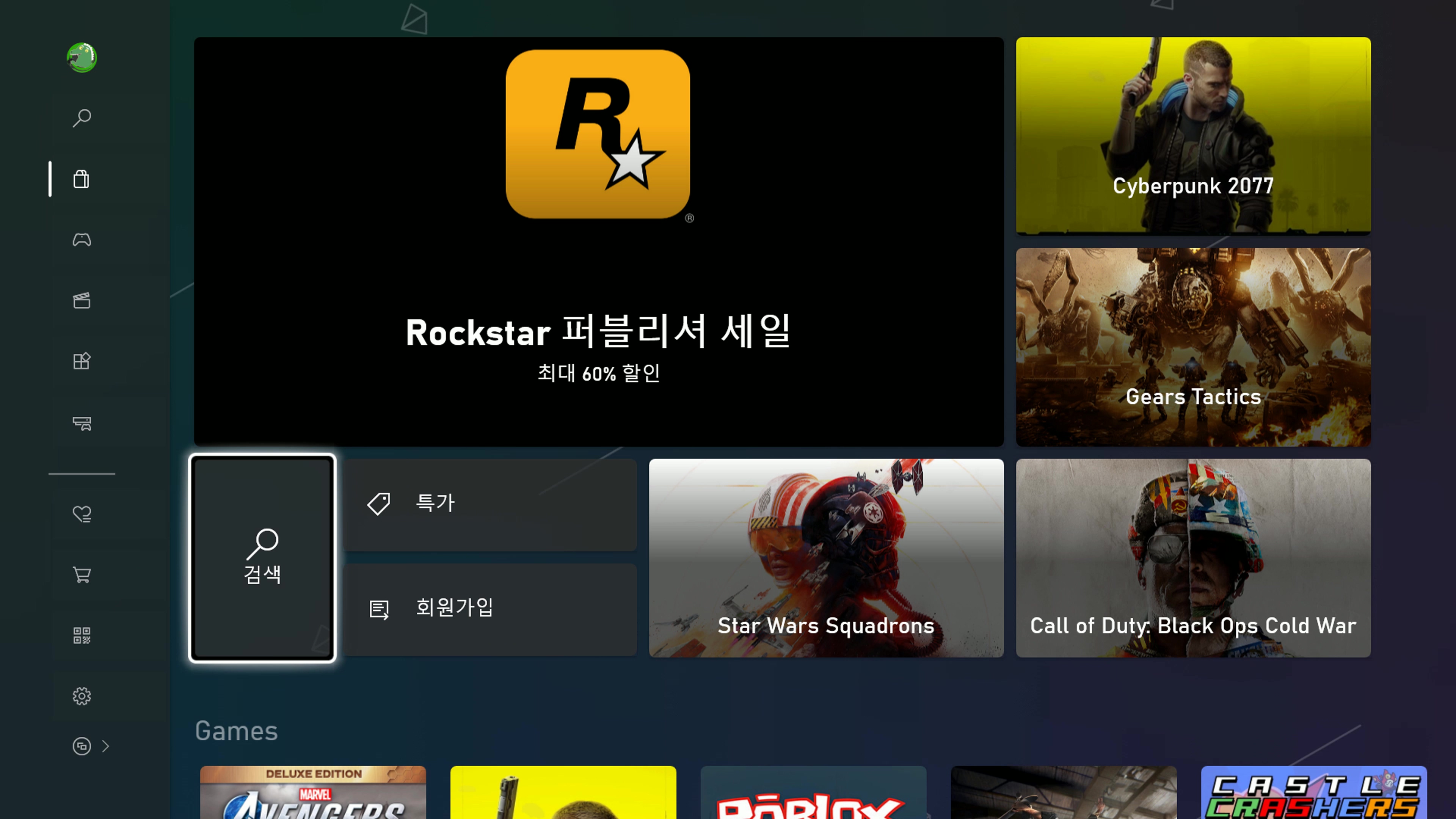Click the QR code redeem icon

tap(82, 635)
